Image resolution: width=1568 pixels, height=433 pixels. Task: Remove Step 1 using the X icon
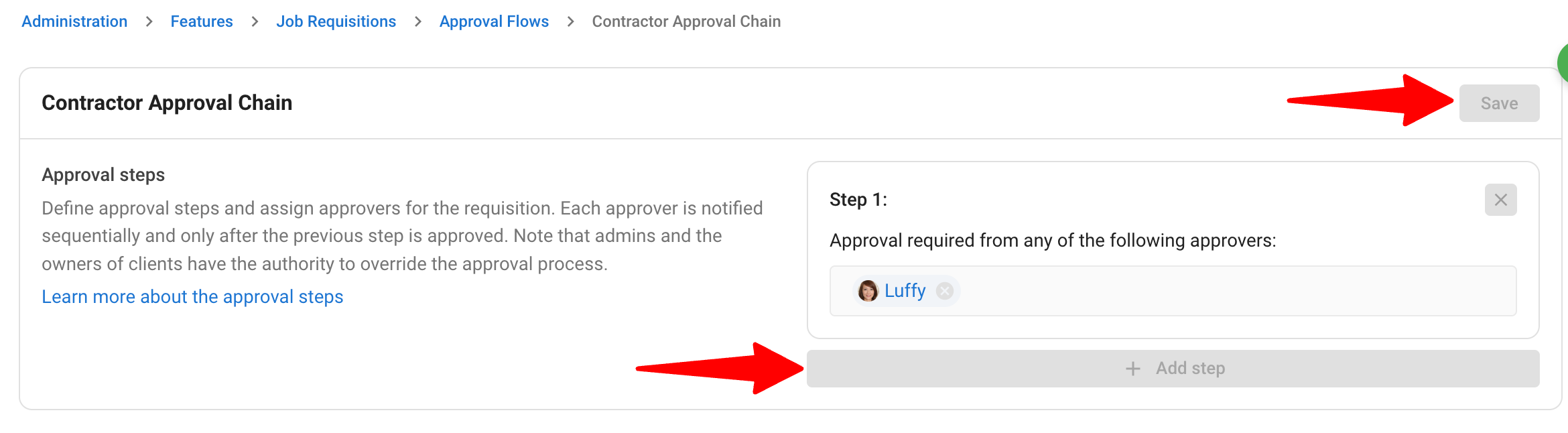[x=1500, y=200]
